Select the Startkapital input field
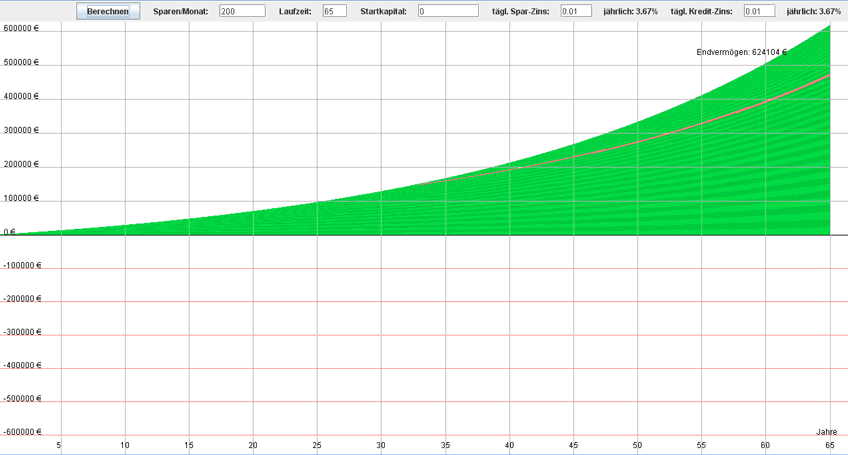The height and width of the screenshot is (455, 848). (448, 11)
